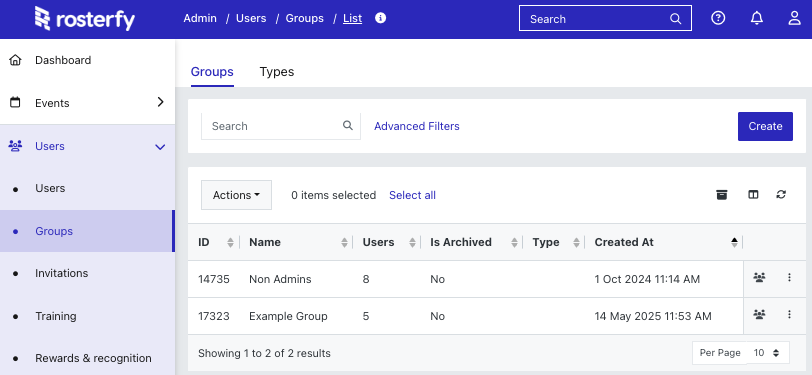Open Advanced Filters link
This screenshot has height=375, width=812.
[416, 126]
